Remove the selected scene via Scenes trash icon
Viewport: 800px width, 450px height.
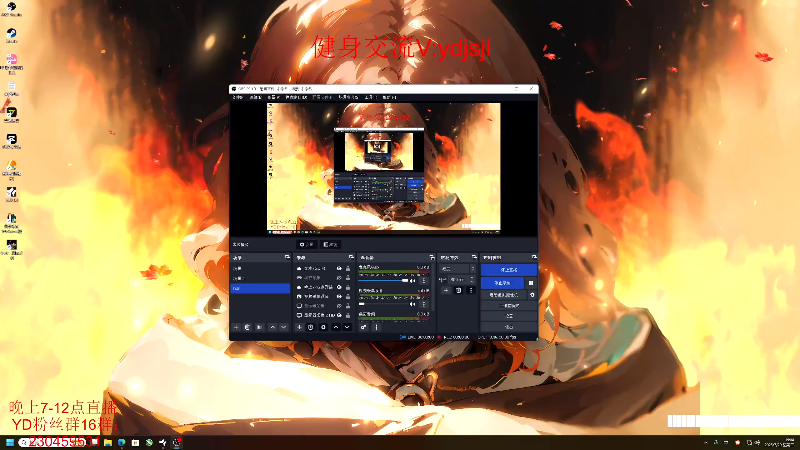point(247,327)
